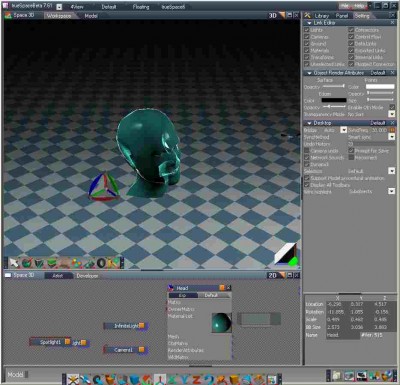Image resolution: width=400 pixels, height=385 pixels.
Task: Open the Transparency Mode dropdown
Action: (x=392, y=114)
